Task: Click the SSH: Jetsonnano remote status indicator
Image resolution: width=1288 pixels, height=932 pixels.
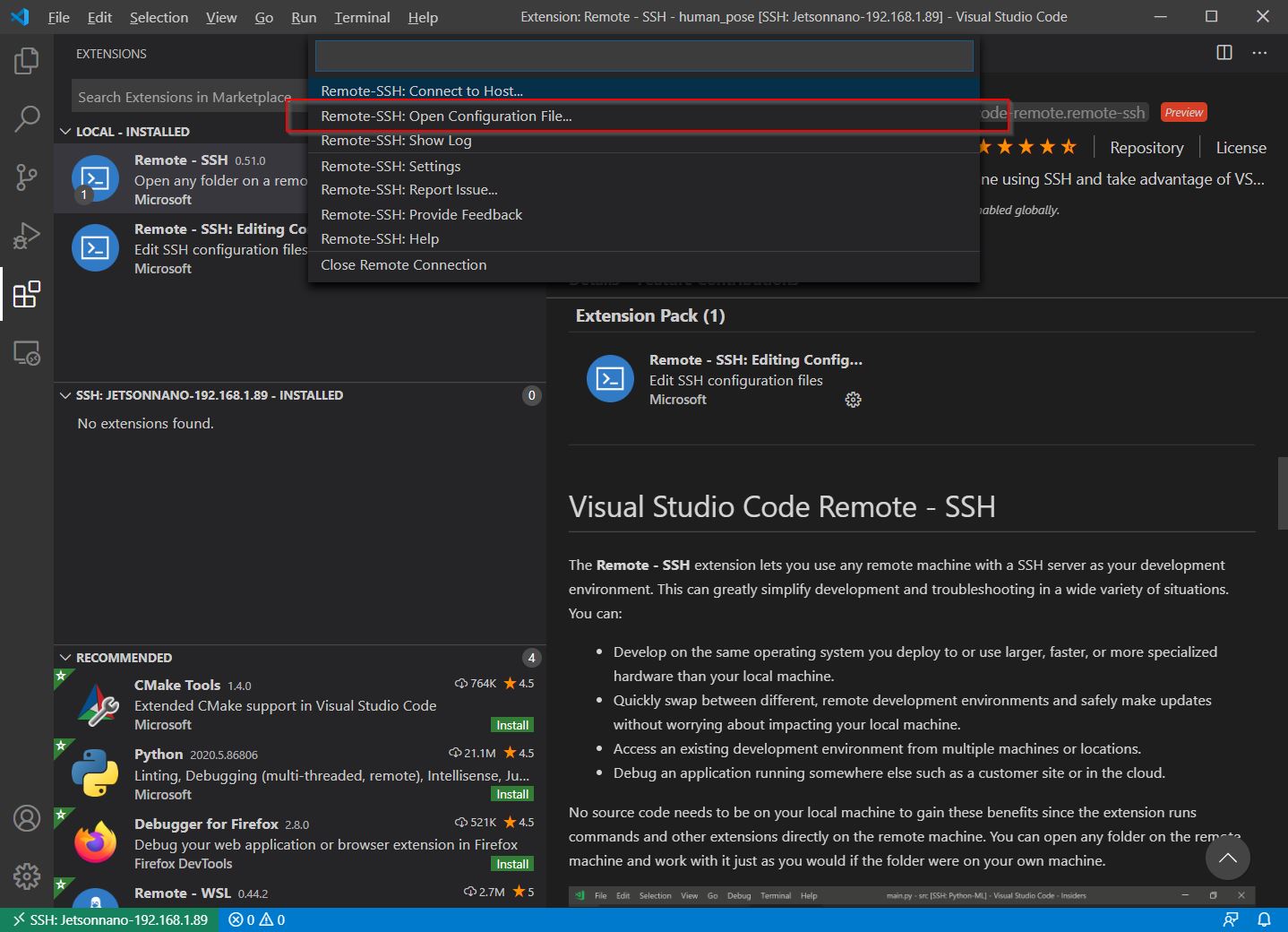Action: pyautogui.click(x=109, y=919)
